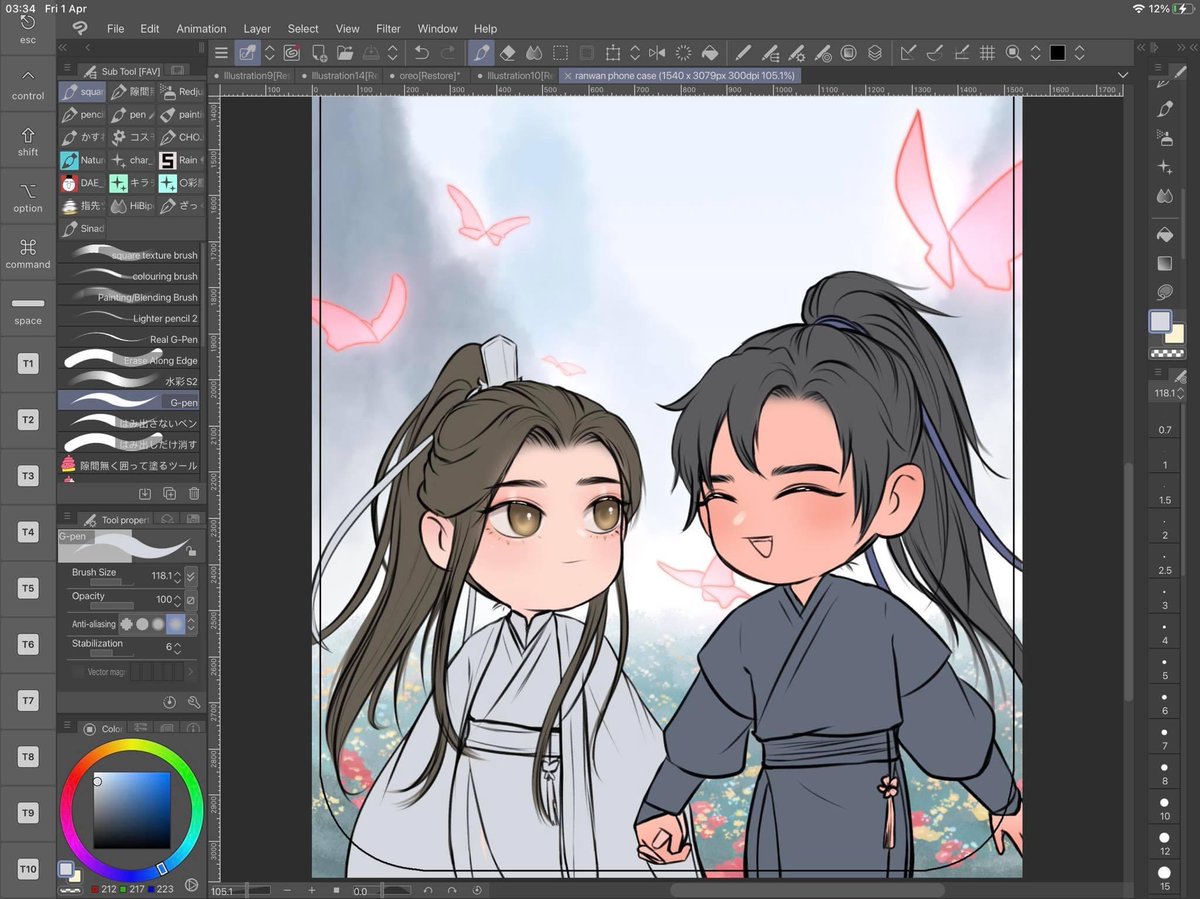Screen dimensions: 1200x899
Task: Open sub tool detail wrench icon
Action: [x=194, y=703]
